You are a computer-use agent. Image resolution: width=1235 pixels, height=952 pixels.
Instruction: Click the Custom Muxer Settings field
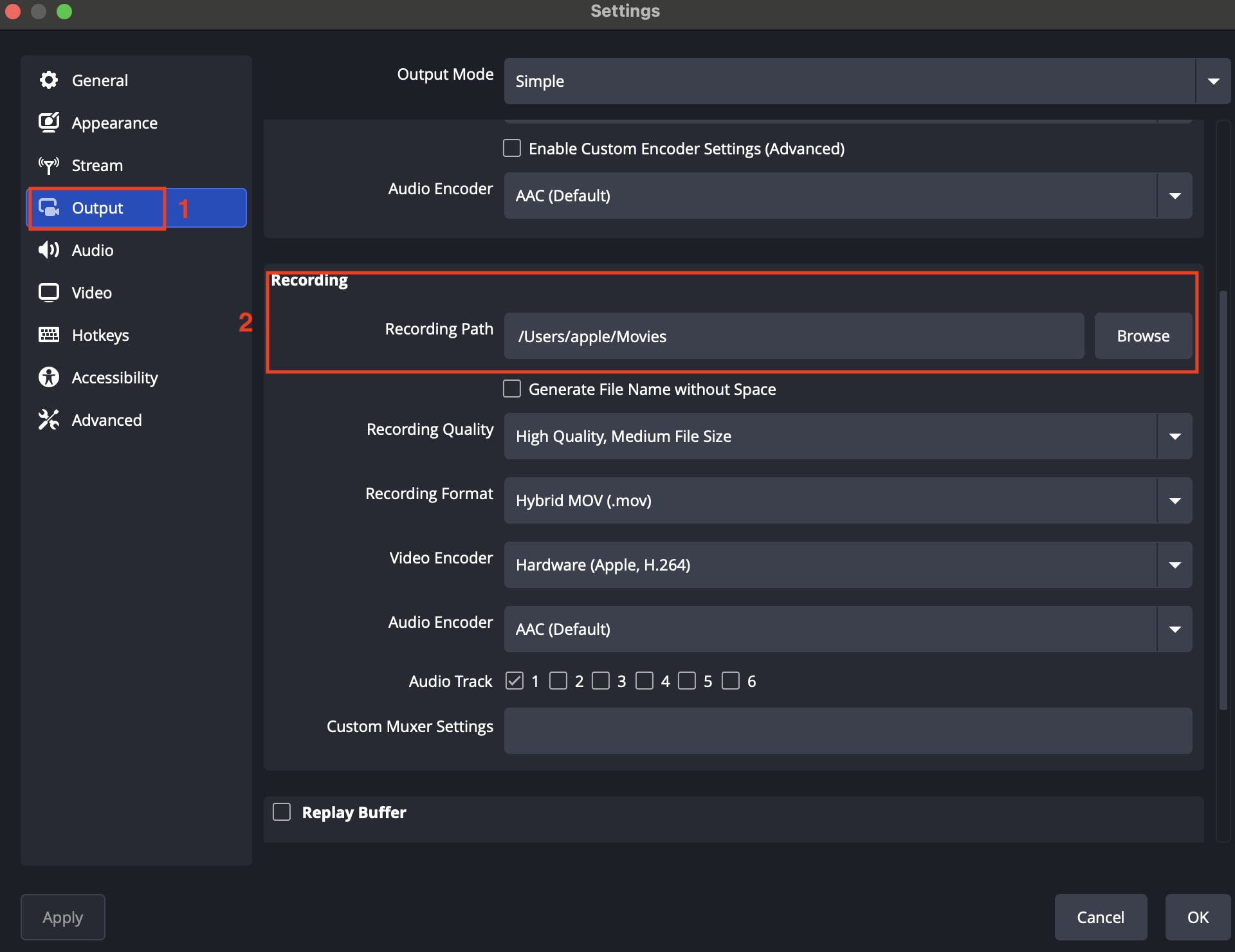[848, 731]
